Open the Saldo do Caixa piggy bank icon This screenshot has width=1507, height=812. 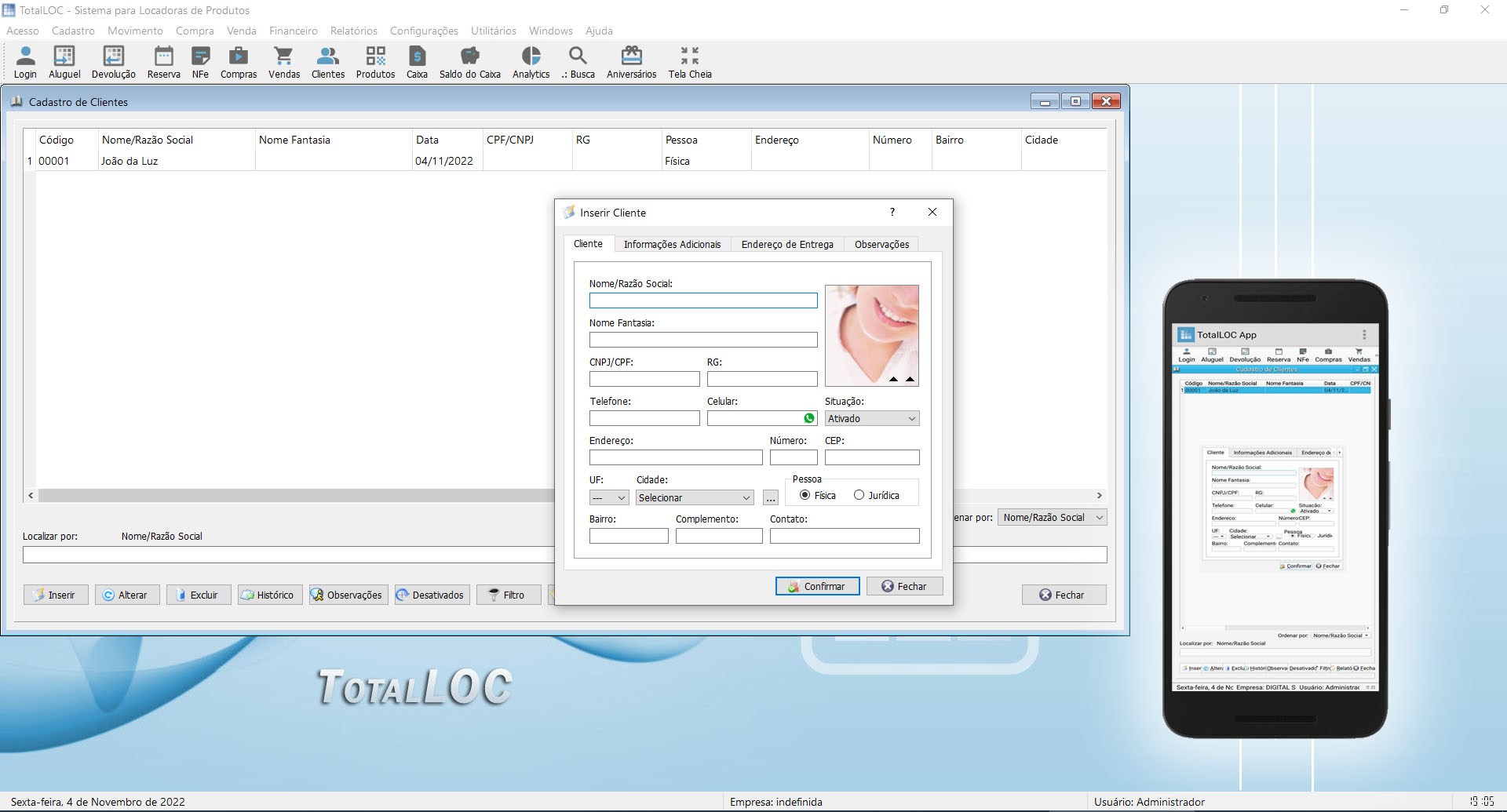[469, 62]
